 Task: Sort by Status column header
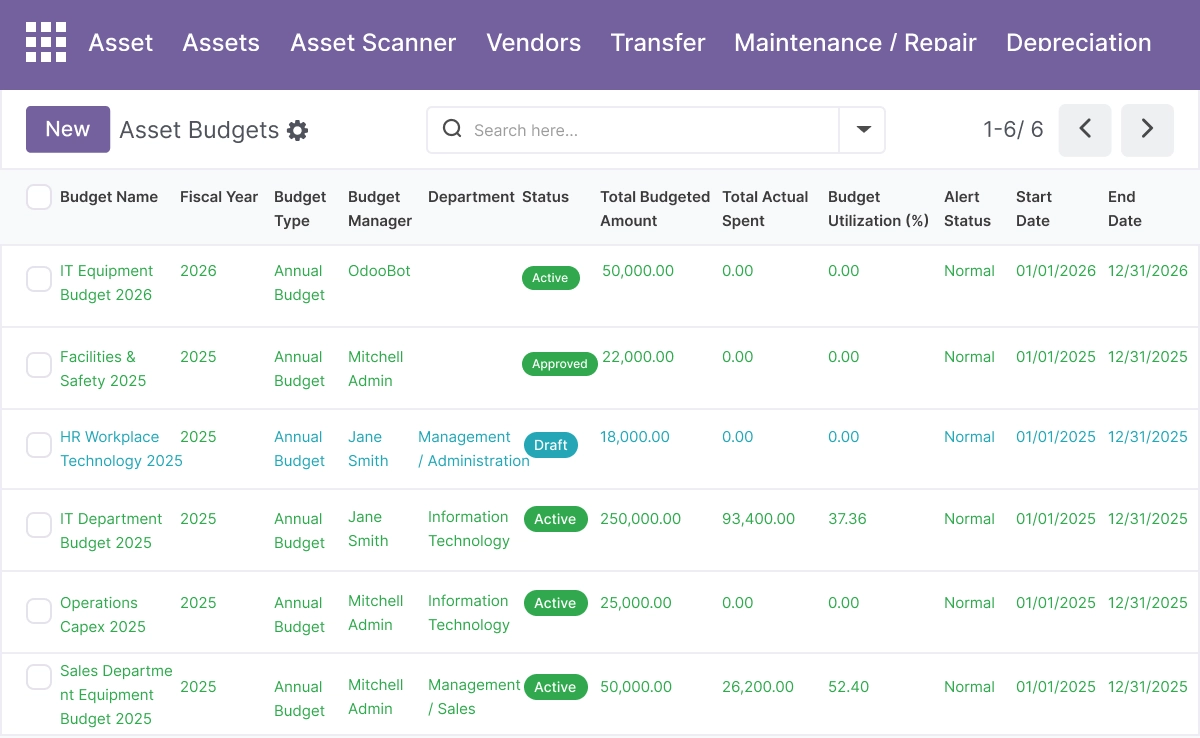[x=545, y=197]
